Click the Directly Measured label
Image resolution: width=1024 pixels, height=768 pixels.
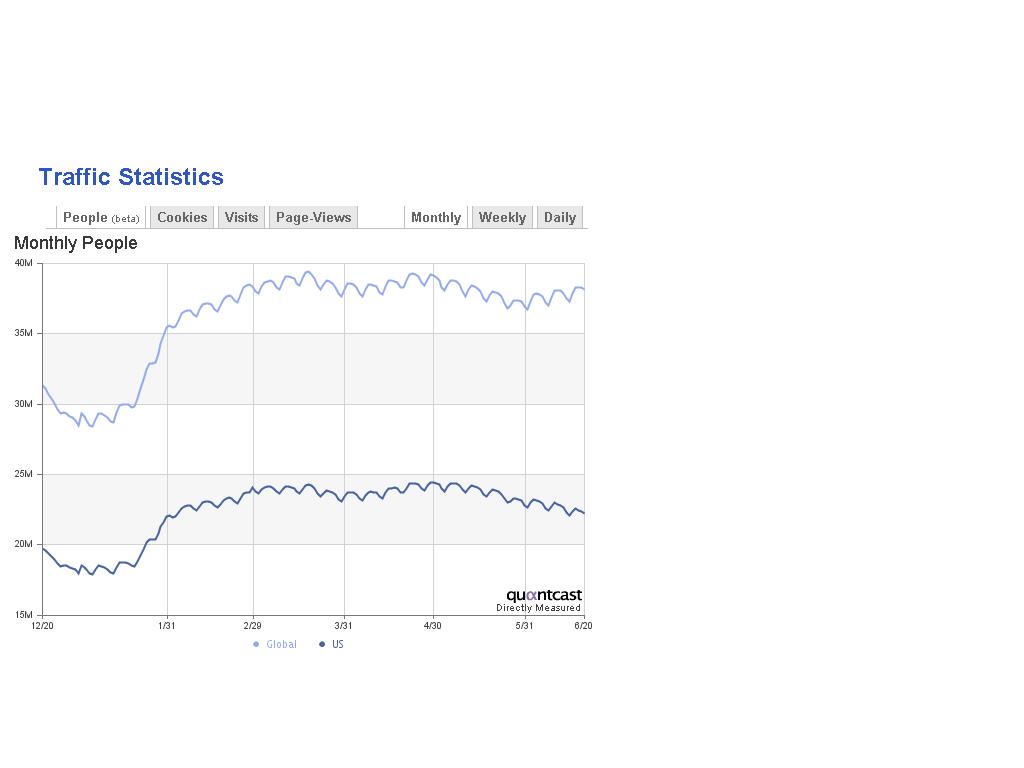click(x=538, y=608)
